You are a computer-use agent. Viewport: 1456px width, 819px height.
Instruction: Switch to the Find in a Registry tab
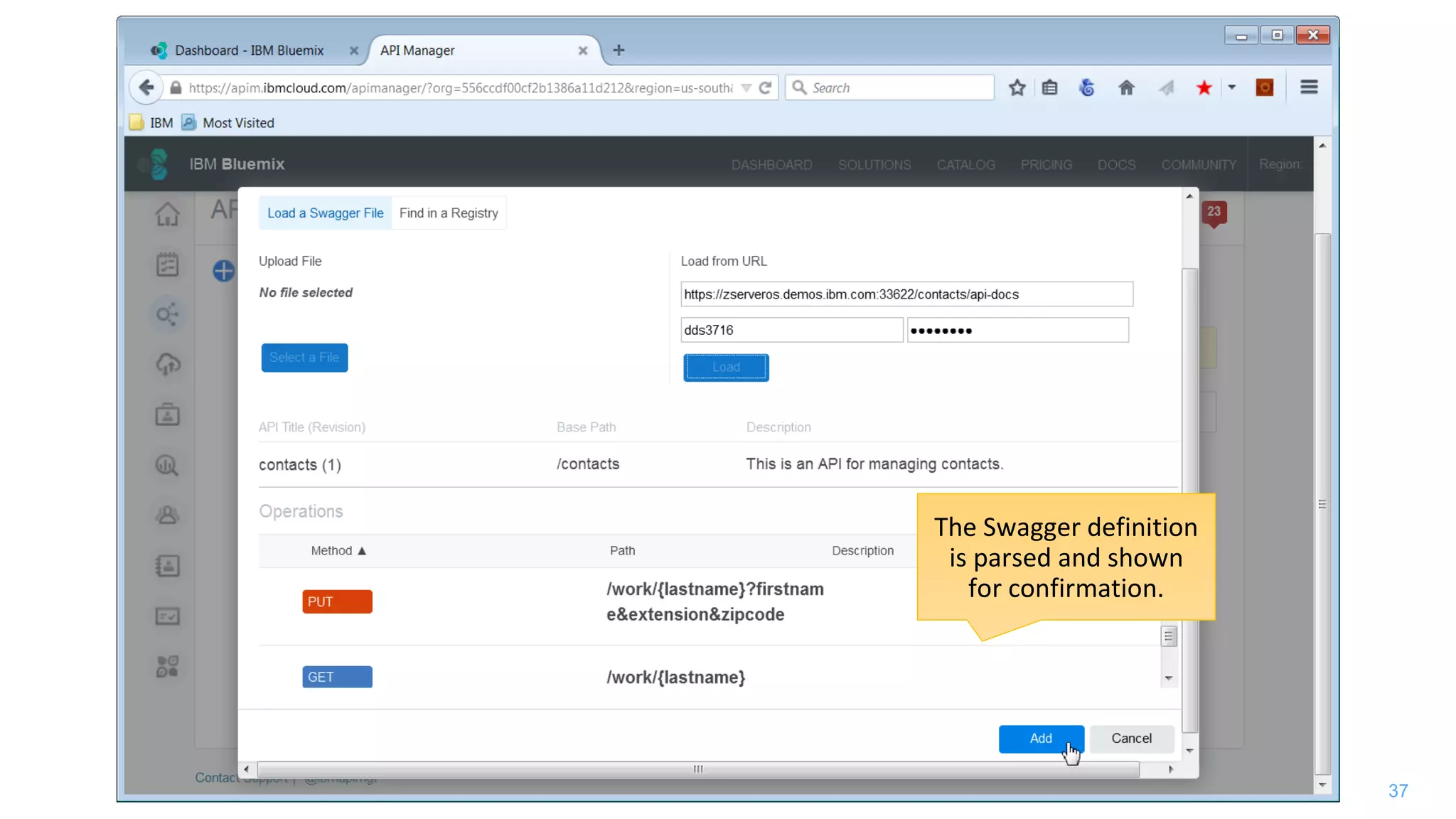449,213
